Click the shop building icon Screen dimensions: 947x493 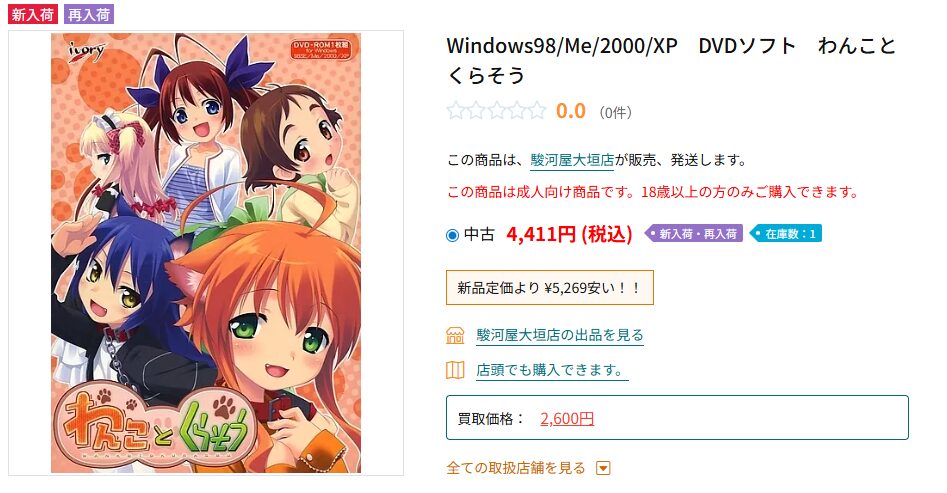pos(455,335)
